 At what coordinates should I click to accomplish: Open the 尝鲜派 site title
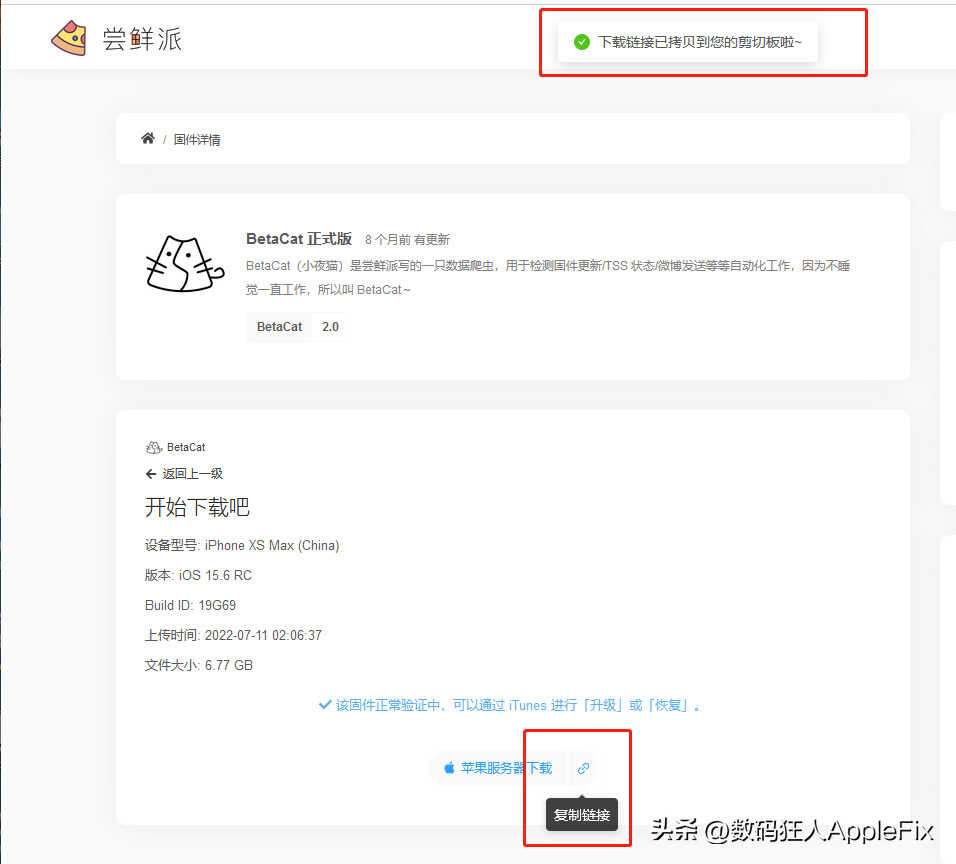coord(142,39)
